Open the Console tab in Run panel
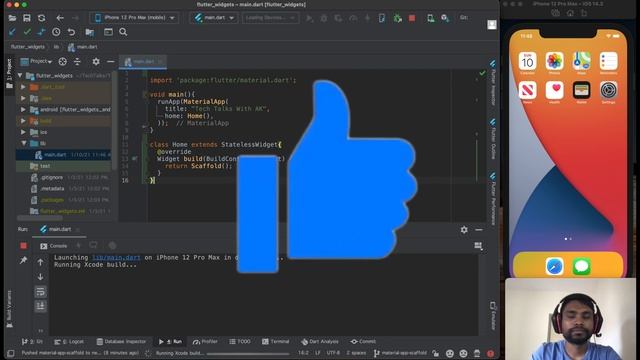The height and width of the screenshot is (360, 640). 53,246
